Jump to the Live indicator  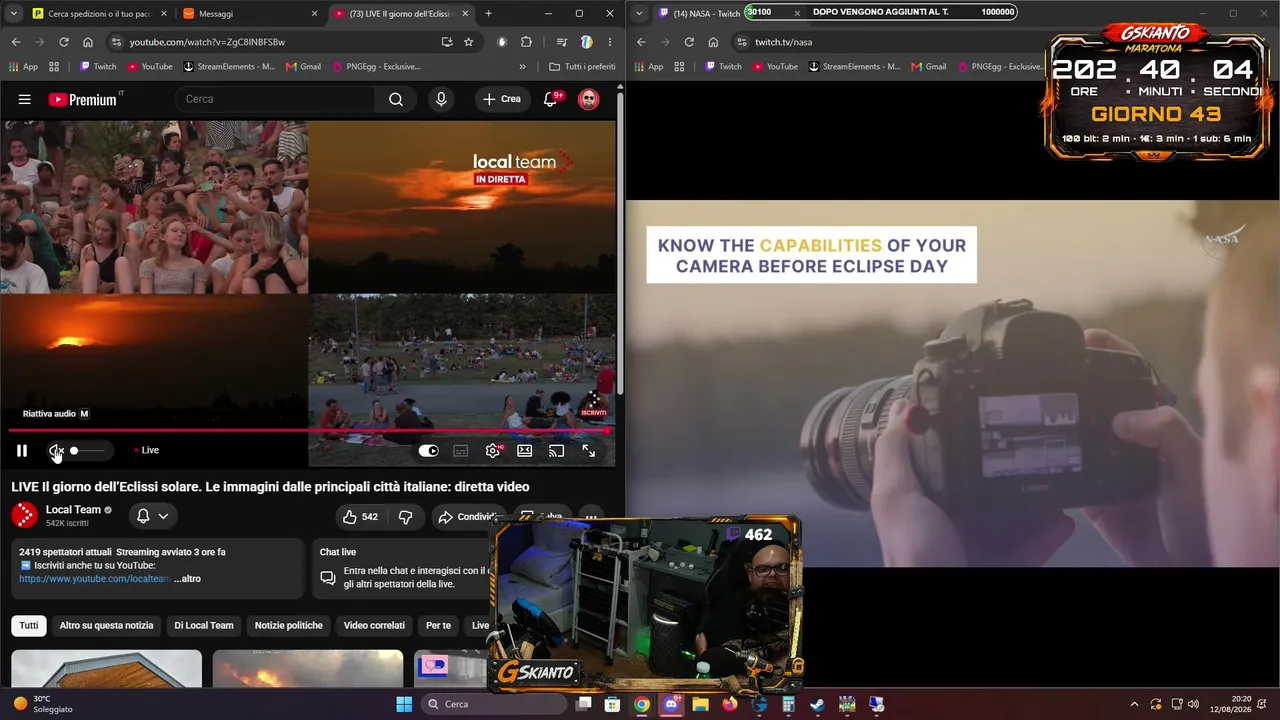(x=147, y=450)
